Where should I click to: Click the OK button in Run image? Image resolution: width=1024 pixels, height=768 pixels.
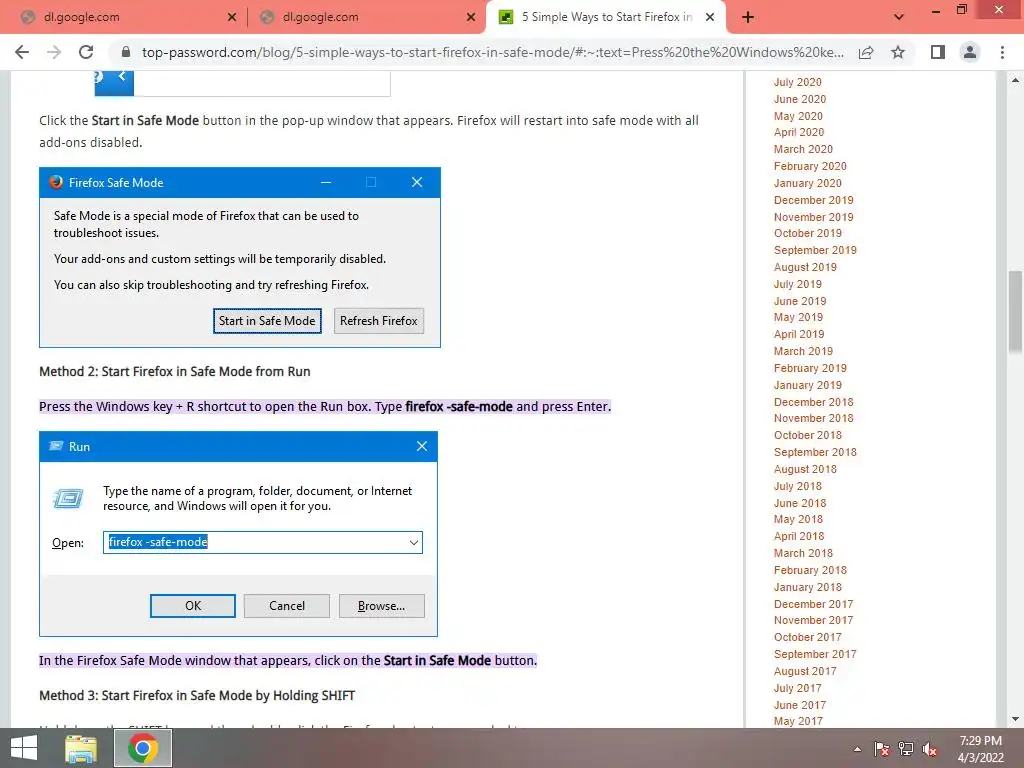(x=193, y=605)
